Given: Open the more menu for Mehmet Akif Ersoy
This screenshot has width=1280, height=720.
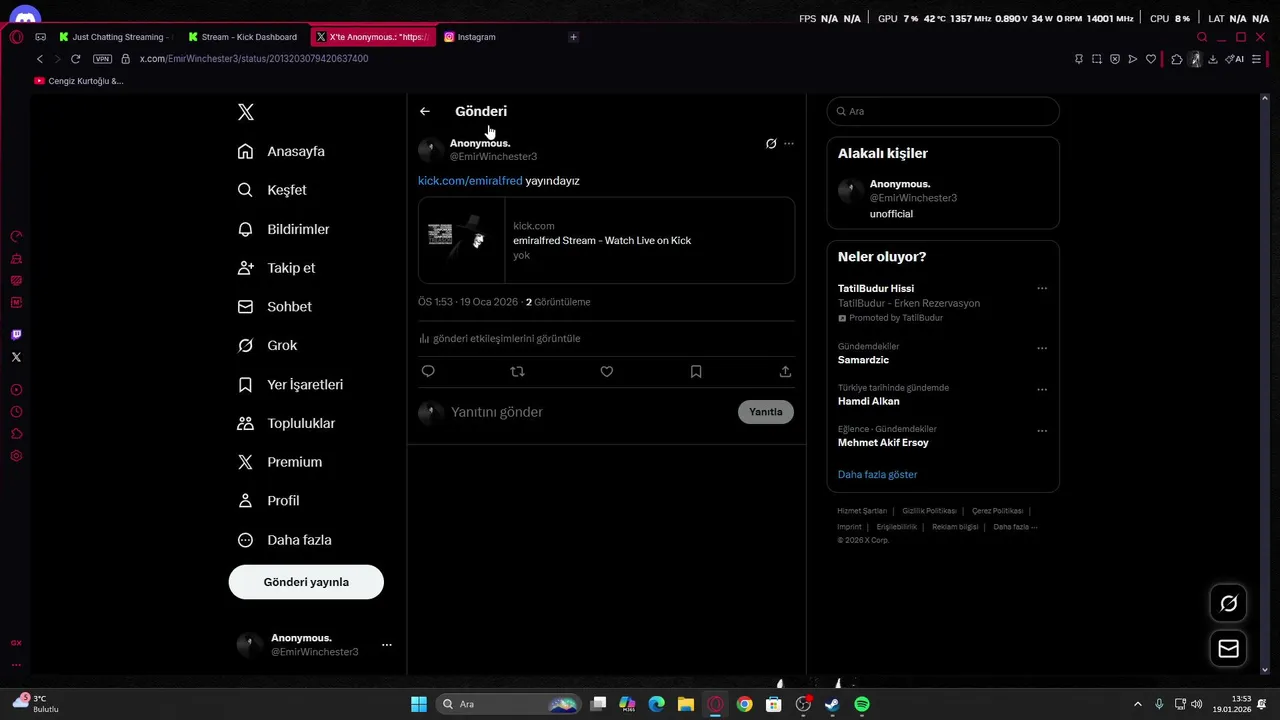Looking at the screenshot, I should [x=1042, y=430].
